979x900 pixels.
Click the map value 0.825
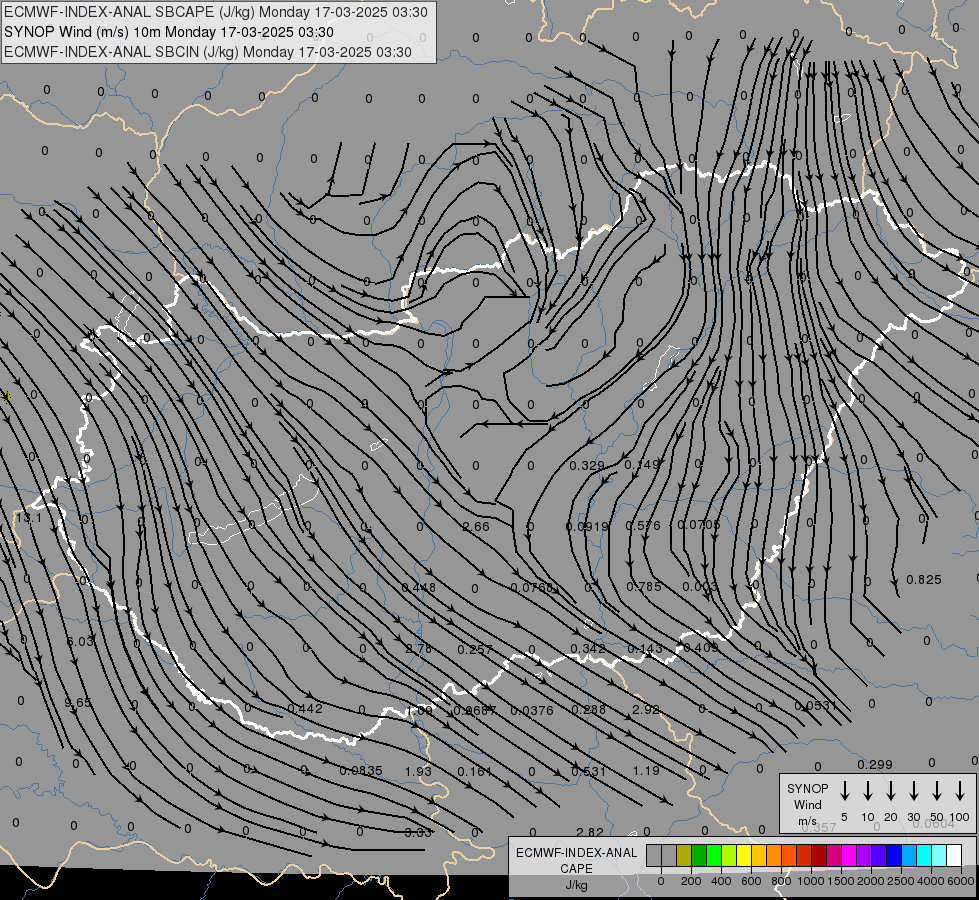923,580
